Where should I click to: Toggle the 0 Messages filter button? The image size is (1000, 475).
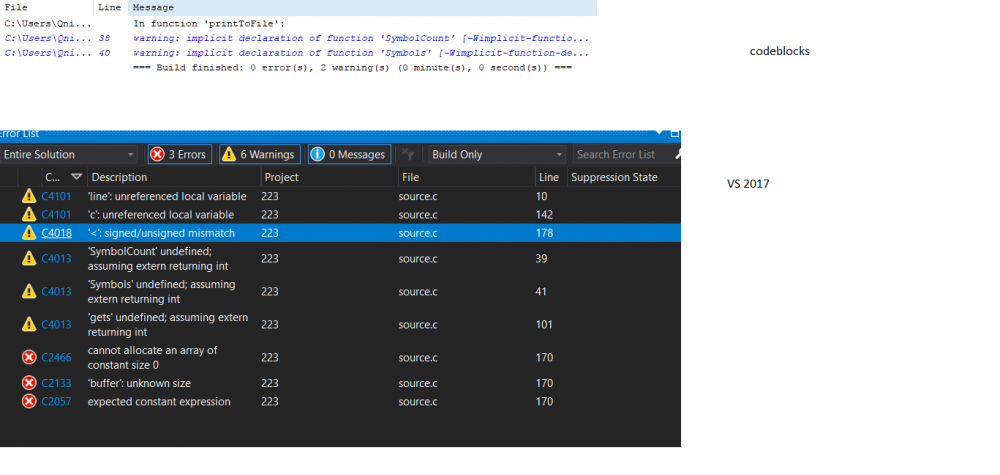click(x=349, y=154)
